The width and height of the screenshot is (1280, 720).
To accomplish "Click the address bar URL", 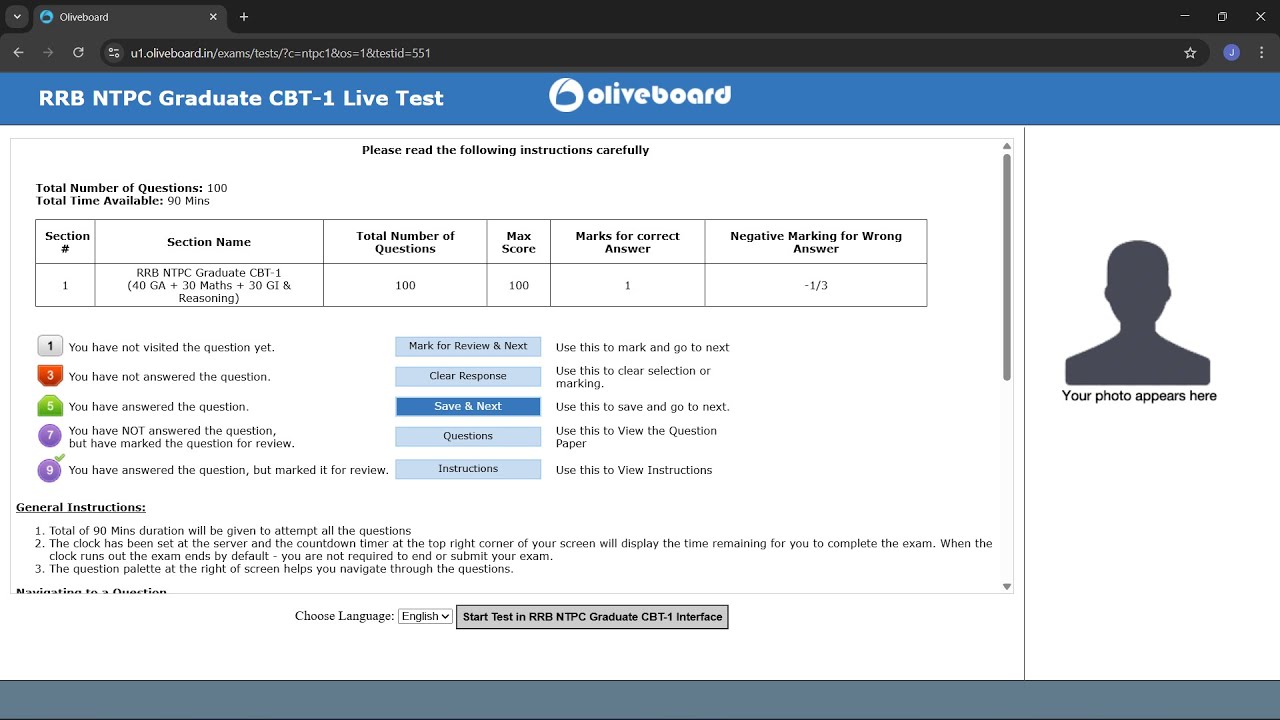I will pos(281,53).
